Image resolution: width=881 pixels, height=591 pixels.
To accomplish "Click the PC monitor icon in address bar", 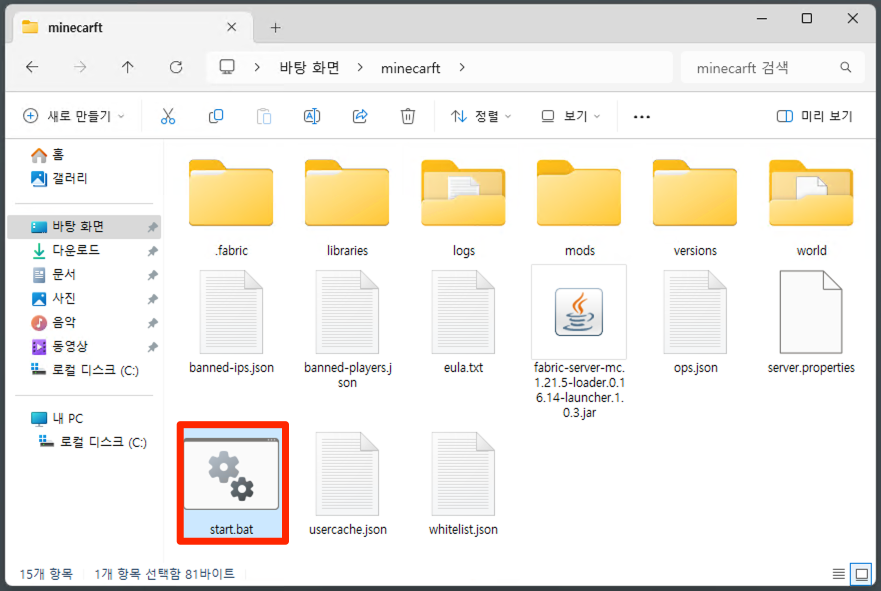I will (227, 67).
